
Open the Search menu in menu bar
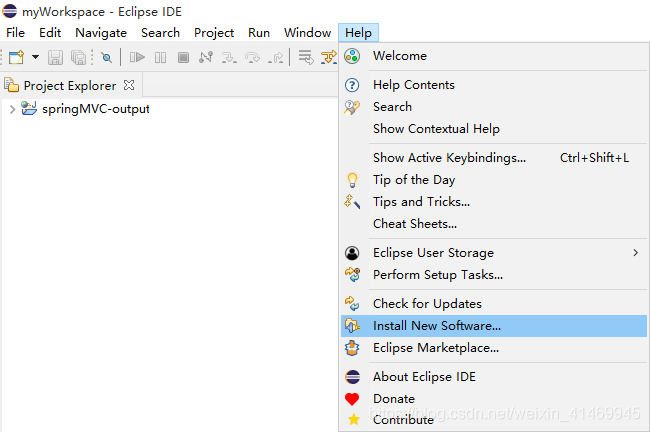point(160,33)
